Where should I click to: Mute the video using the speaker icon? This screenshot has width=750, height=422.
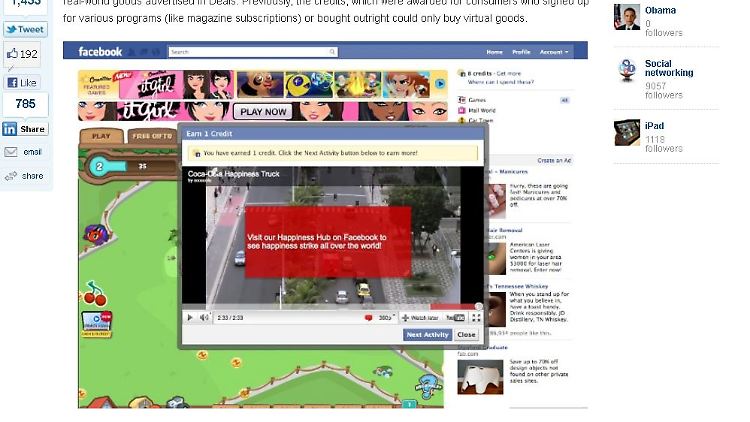point(204,318)
